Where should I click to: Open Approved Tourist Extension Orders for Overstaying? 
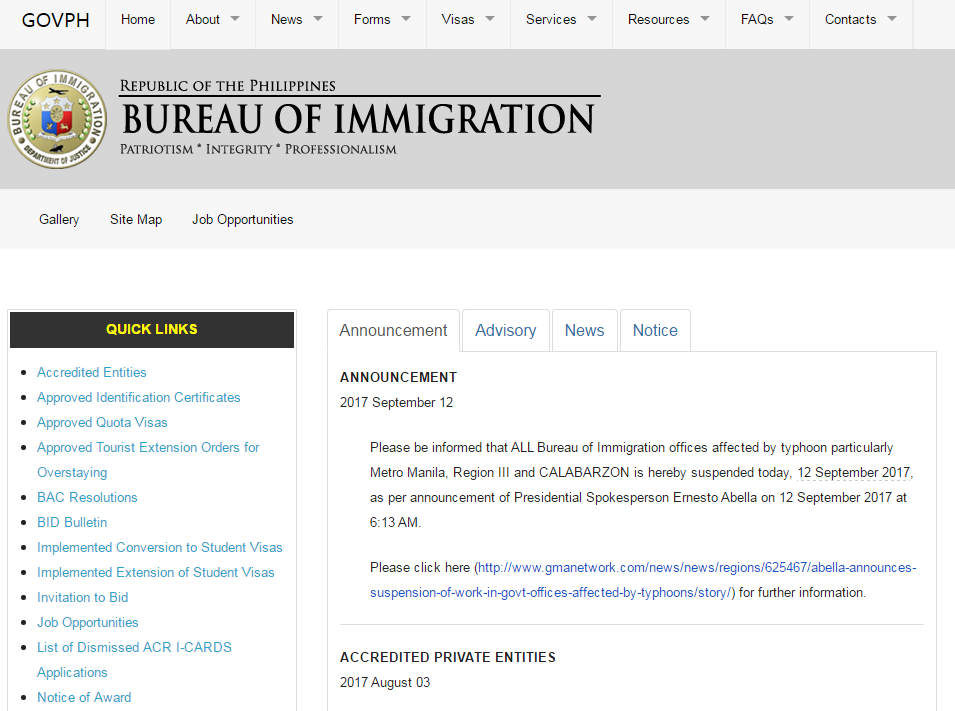(148, 459)
